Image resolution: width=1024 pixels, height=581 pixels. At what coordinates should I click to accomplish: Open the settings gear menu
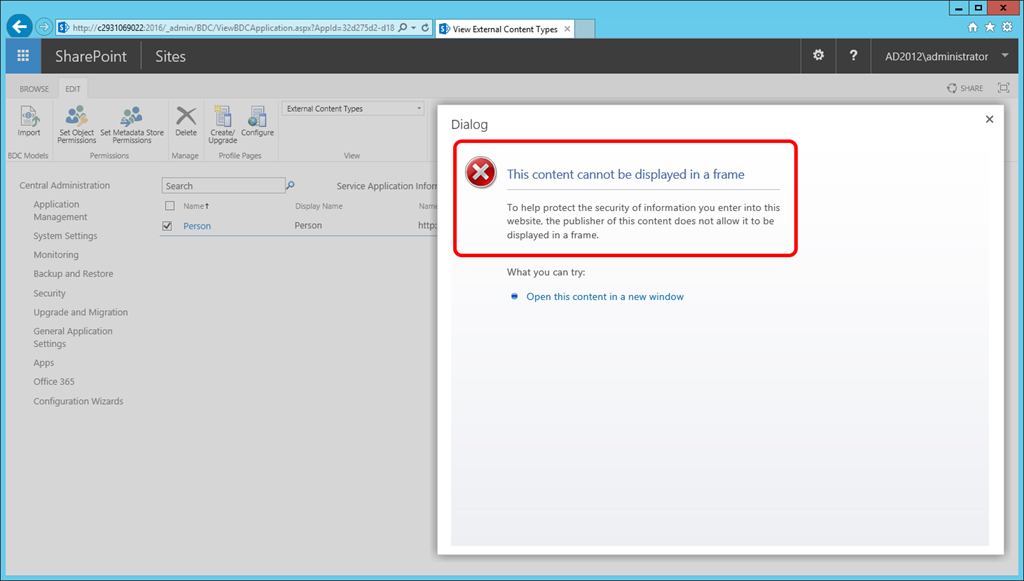pyautogui.click(x=818, y=56)
